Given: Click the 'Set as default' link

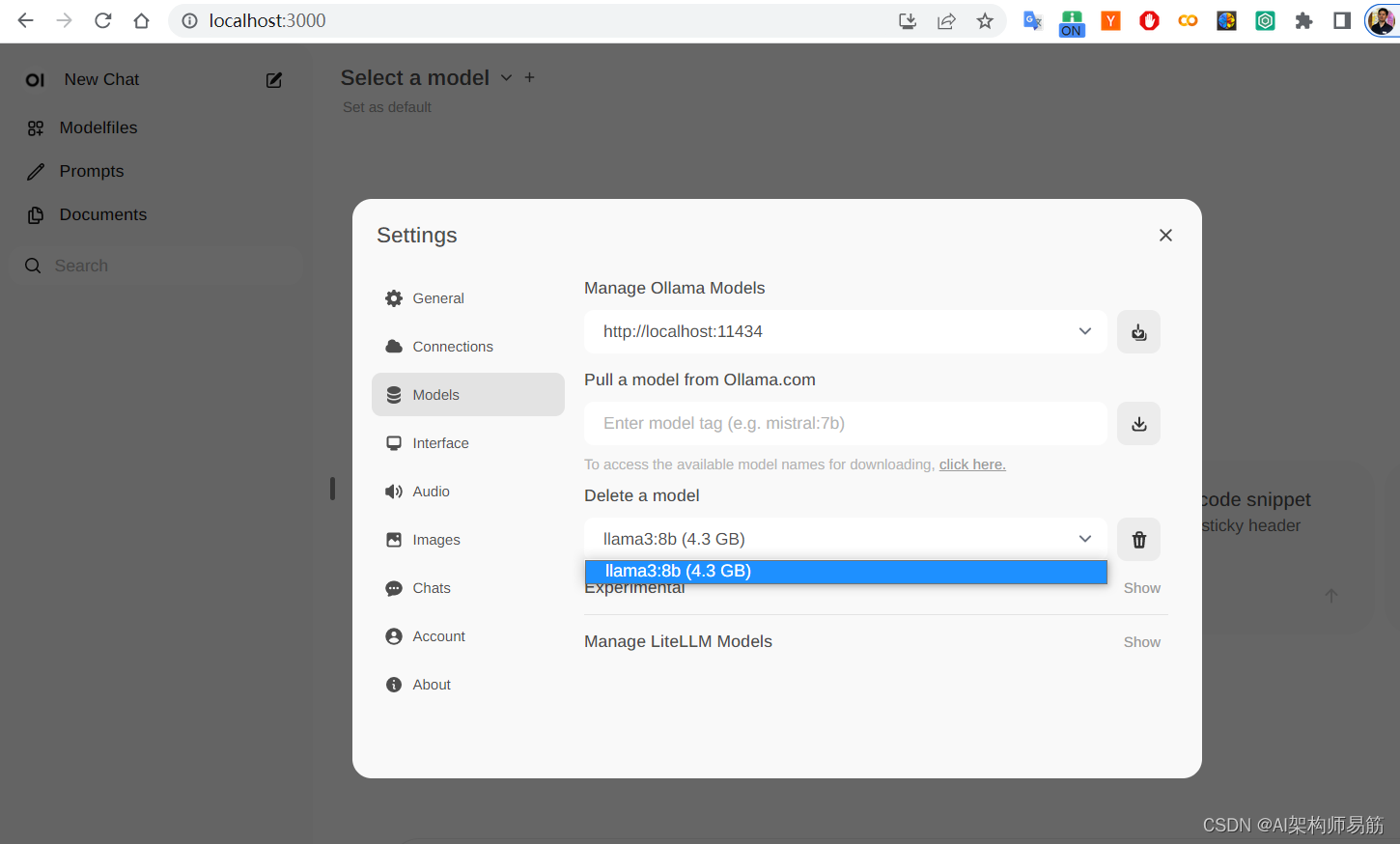Looking at the screenshot, I should pos(387,107).
